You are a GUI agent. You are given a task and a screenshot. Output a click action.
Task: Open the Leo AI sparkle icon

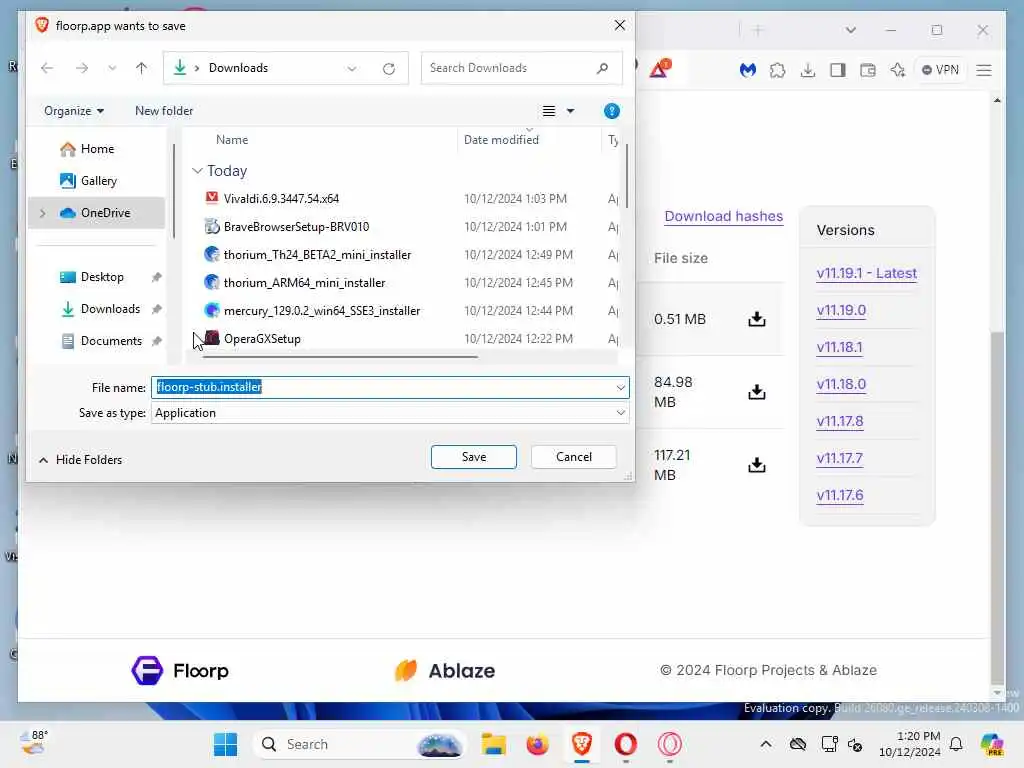tap(897, 70)
